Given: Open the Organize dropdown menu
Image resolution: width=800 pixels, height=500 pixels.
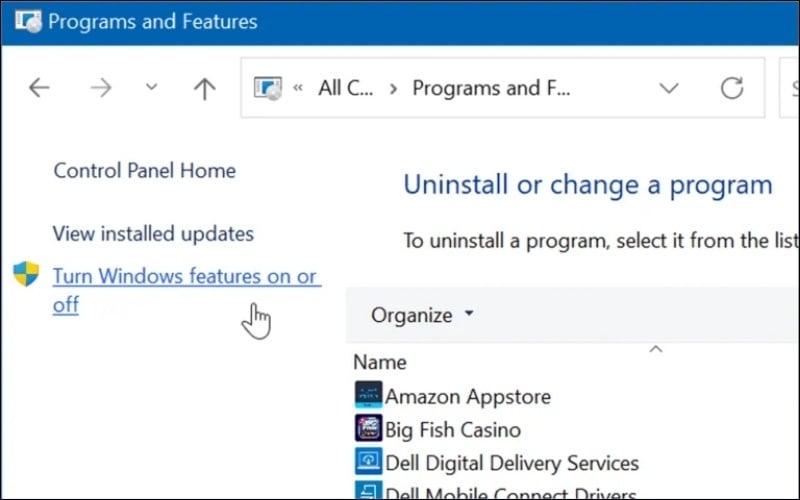Looking at the screenshot, I should pyautogui.click(x=423, y=315).
